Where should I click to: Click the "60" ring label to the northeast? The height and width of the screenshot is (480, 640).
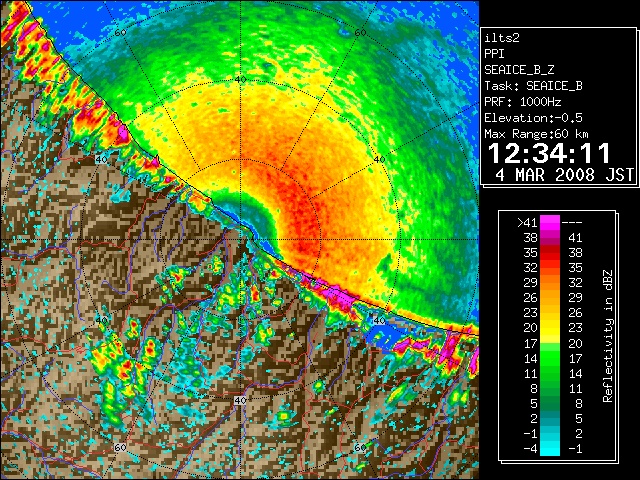360,33
